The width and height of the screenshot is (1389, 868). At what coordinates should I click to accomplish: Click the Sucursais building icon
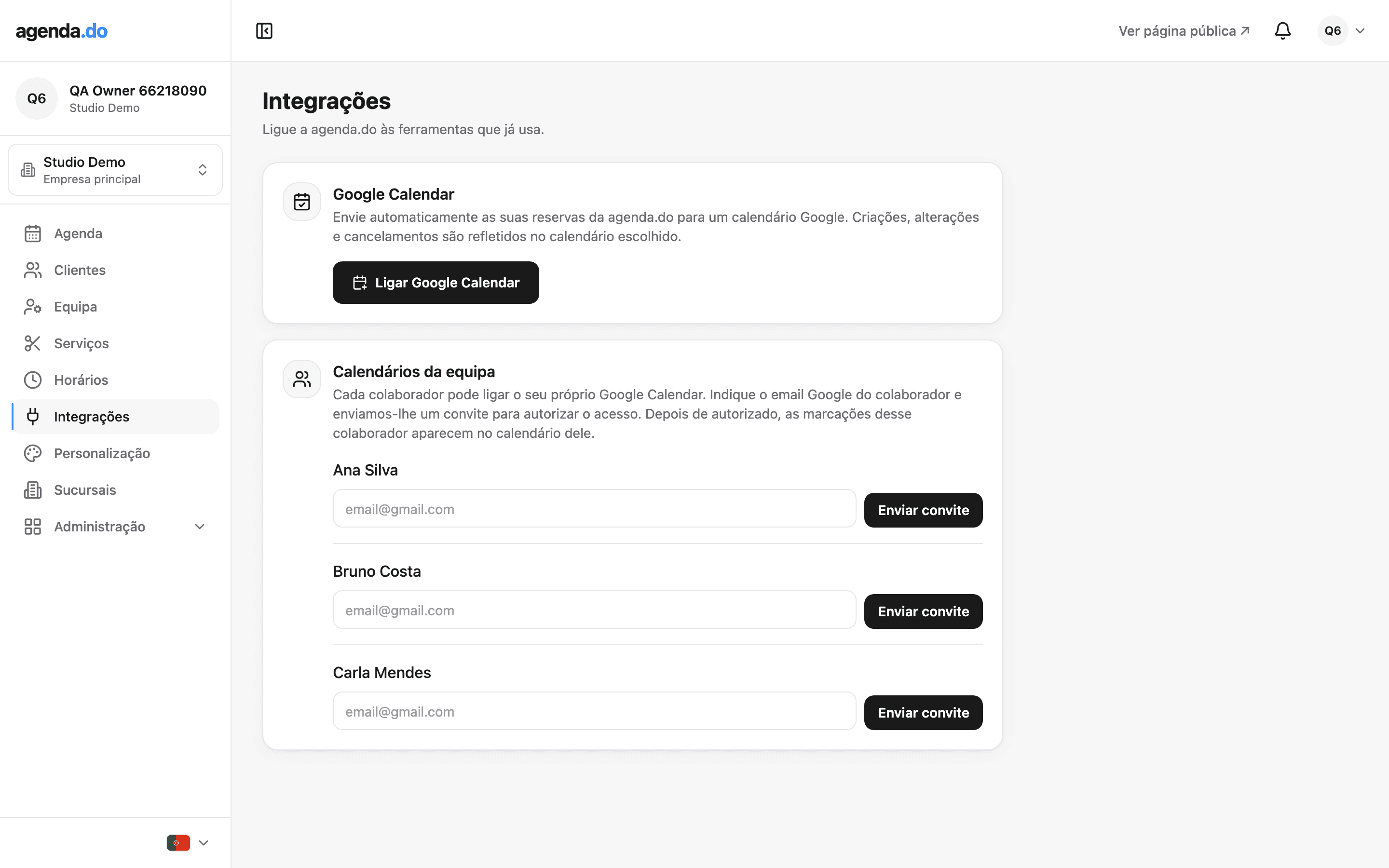[x=33, y=490]
